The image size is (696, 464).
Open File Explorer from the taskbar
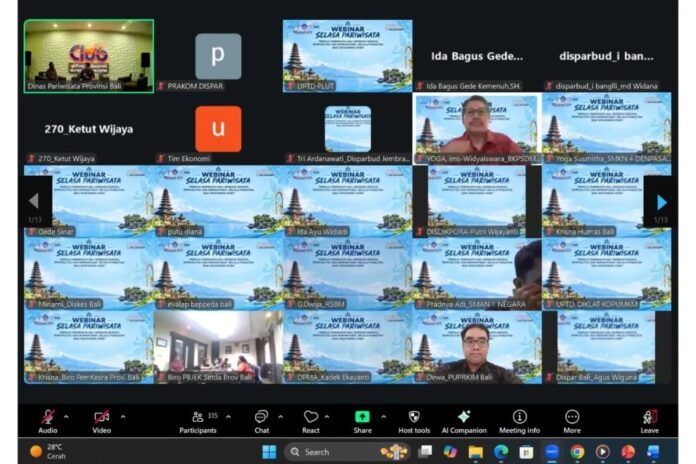475,452
